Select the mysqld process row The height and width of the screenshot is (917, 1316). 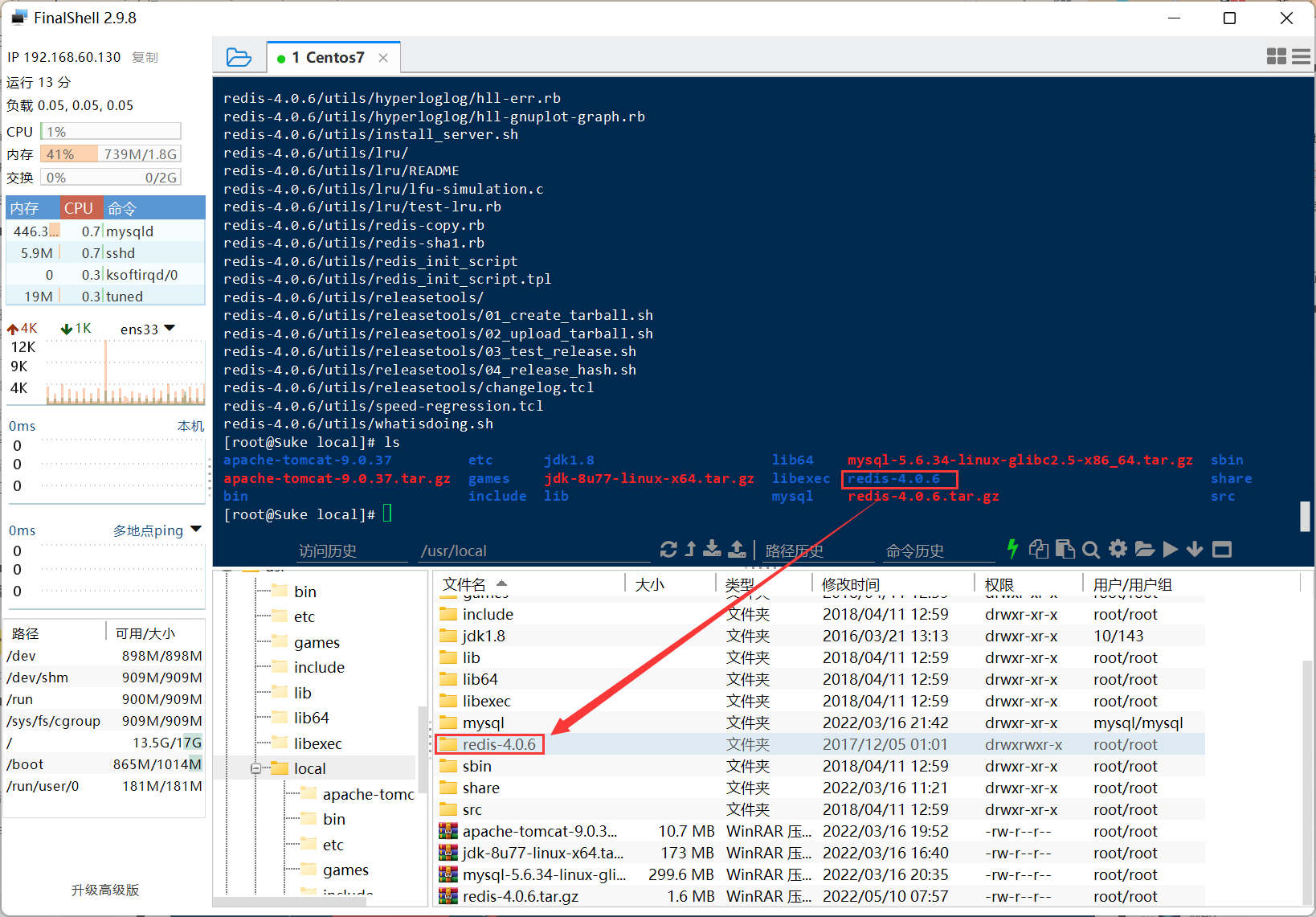(x=105, y=231)
